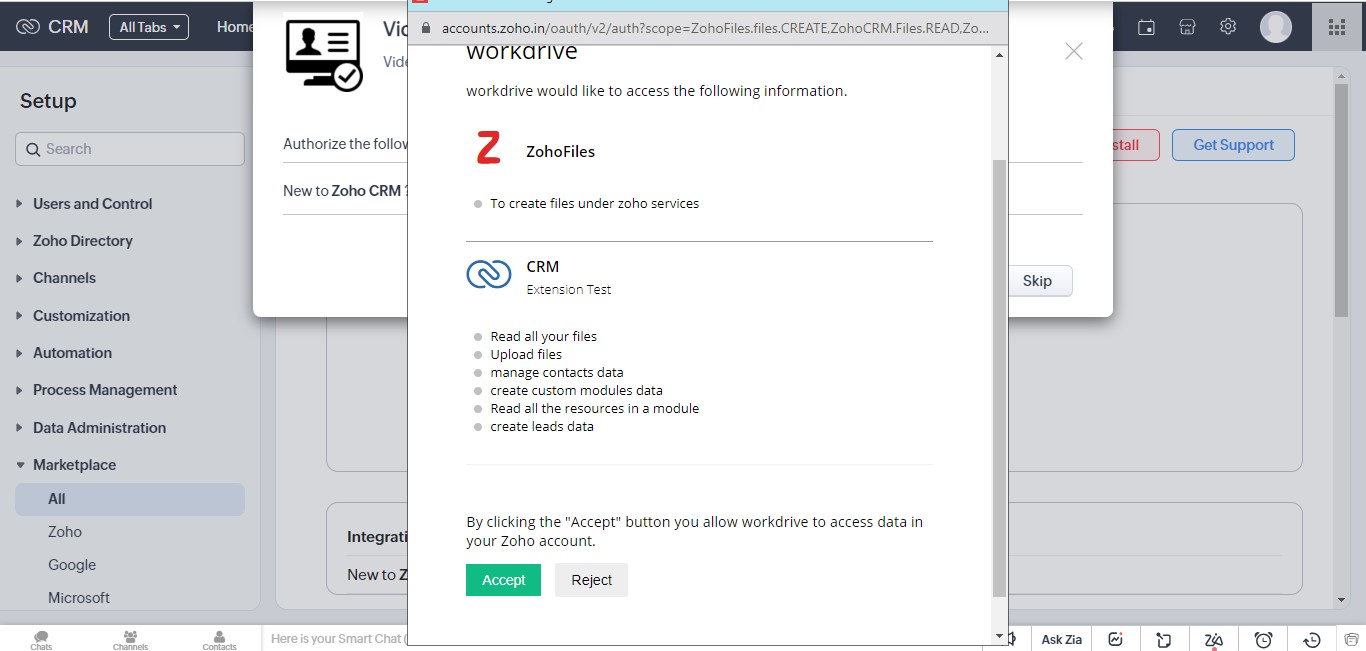Screen dimensions: 1366x651
Task: Open the apps grid launcher
Action: (x=1336, y=27)
